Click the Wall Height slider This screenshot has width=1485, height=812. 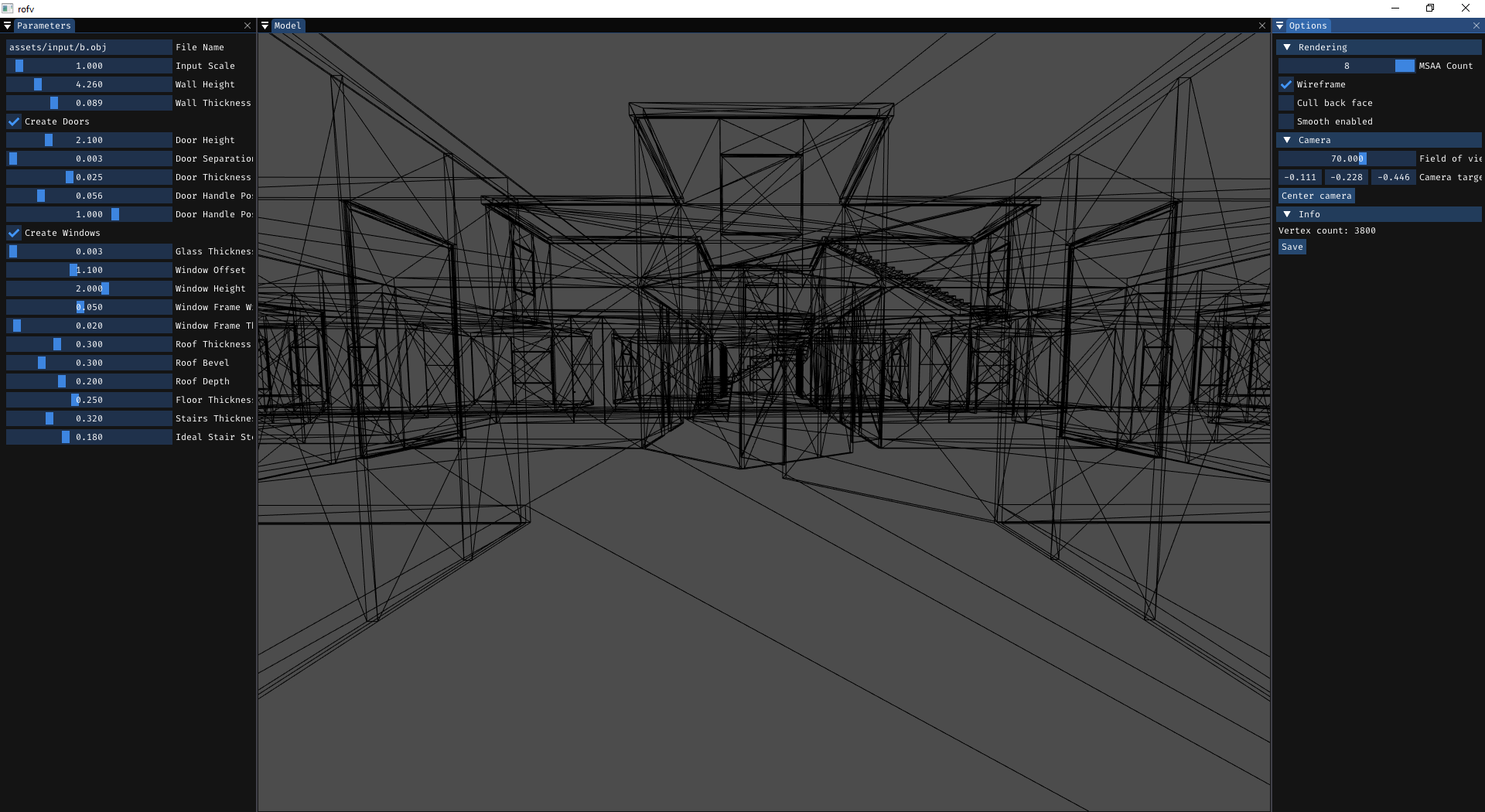coord(89,84)
